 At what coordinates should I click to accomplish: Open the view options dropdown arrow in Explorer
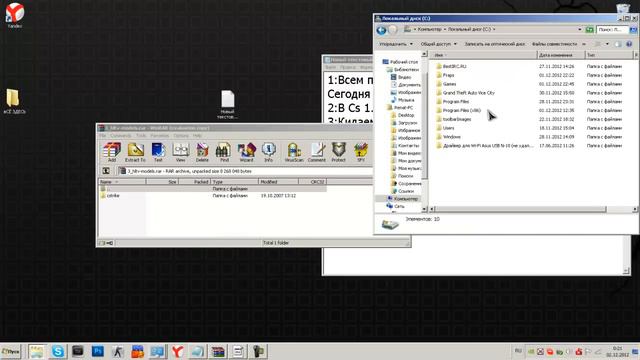(607, 44)
